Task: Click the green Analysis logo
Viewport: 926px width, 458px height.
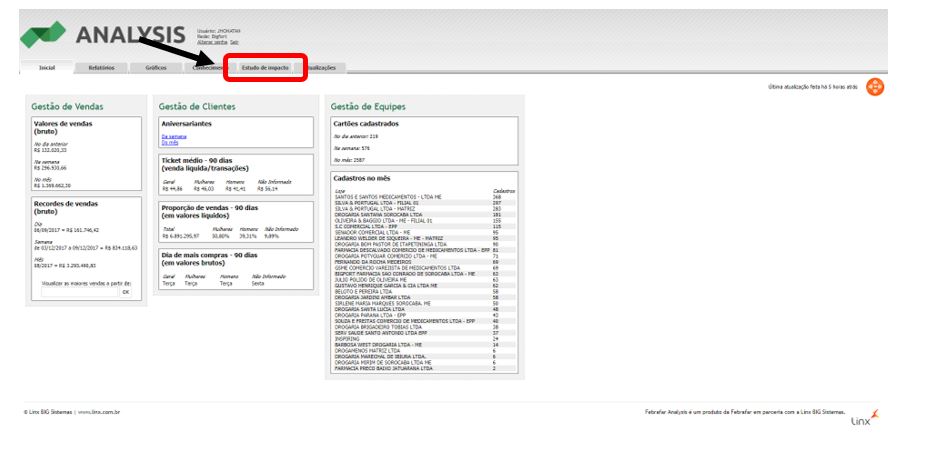Action: point(43,35)
